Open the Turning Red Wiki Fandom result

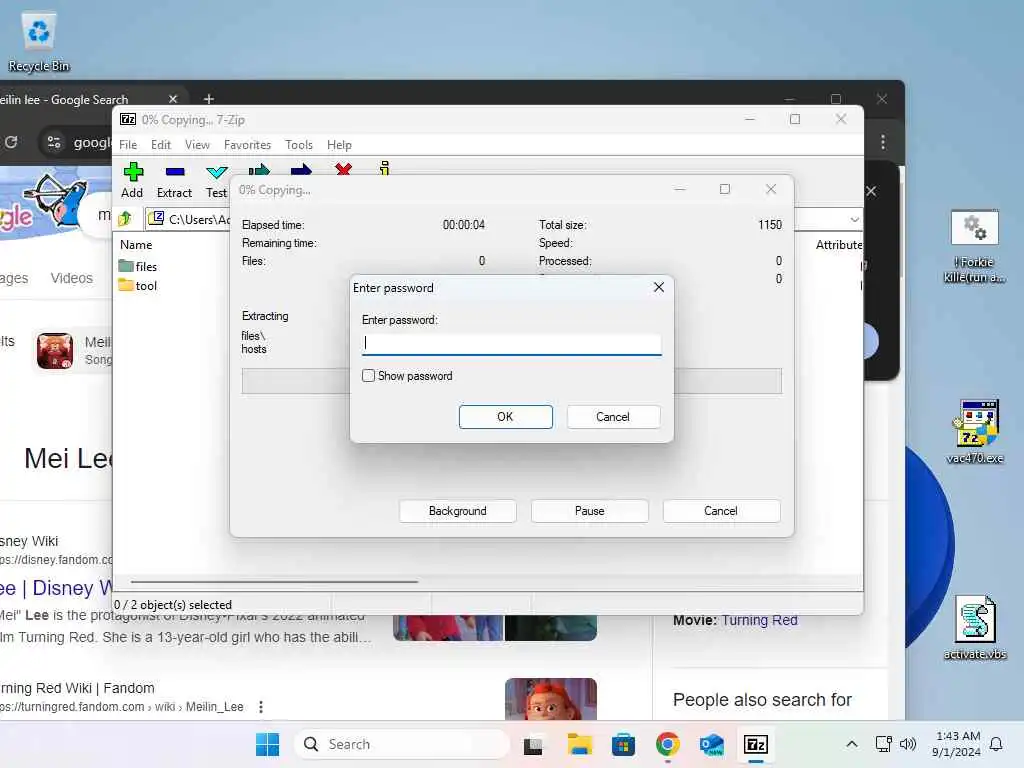pyautogui.click(x=77, y=688)
